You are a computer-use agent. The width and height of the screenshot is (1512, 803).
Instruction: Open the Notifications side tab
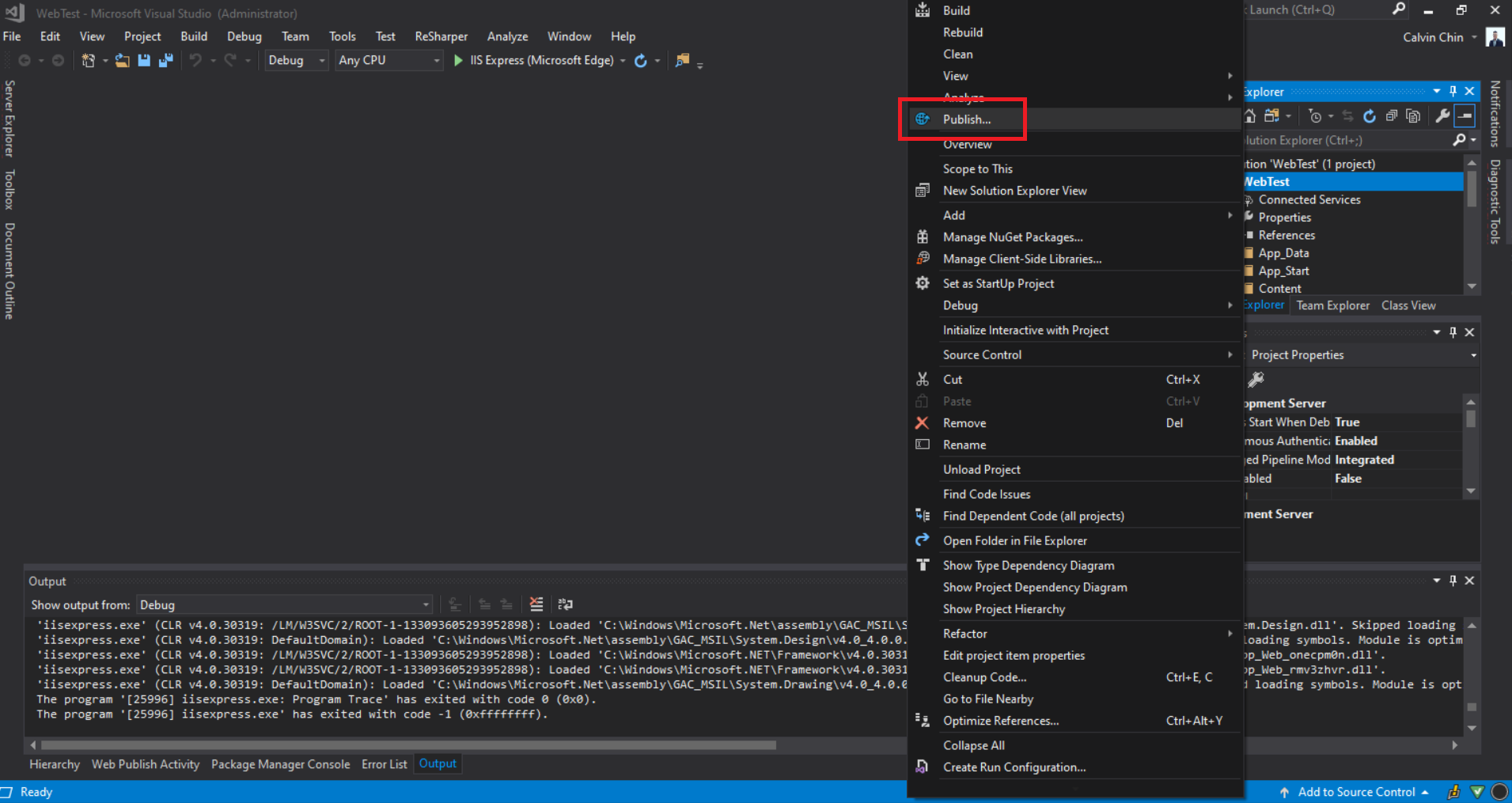click(1495, 113)
